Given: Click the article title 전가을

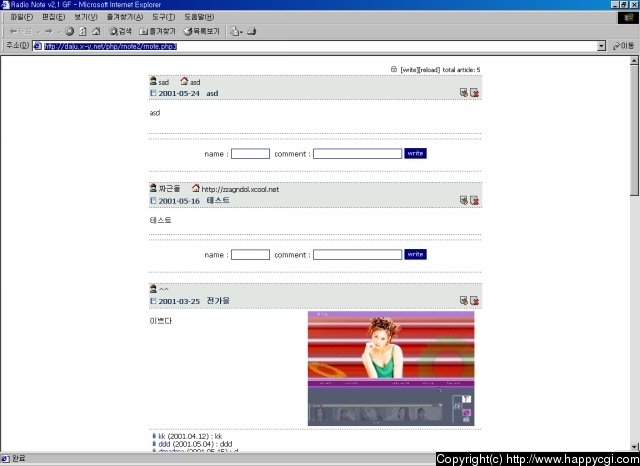Looking at the screenshot, I should click(218, 301).
